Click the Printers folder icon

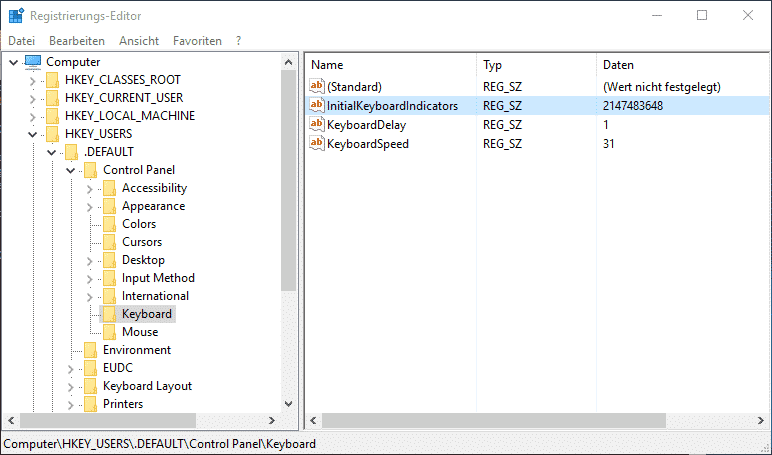(91, 404)
